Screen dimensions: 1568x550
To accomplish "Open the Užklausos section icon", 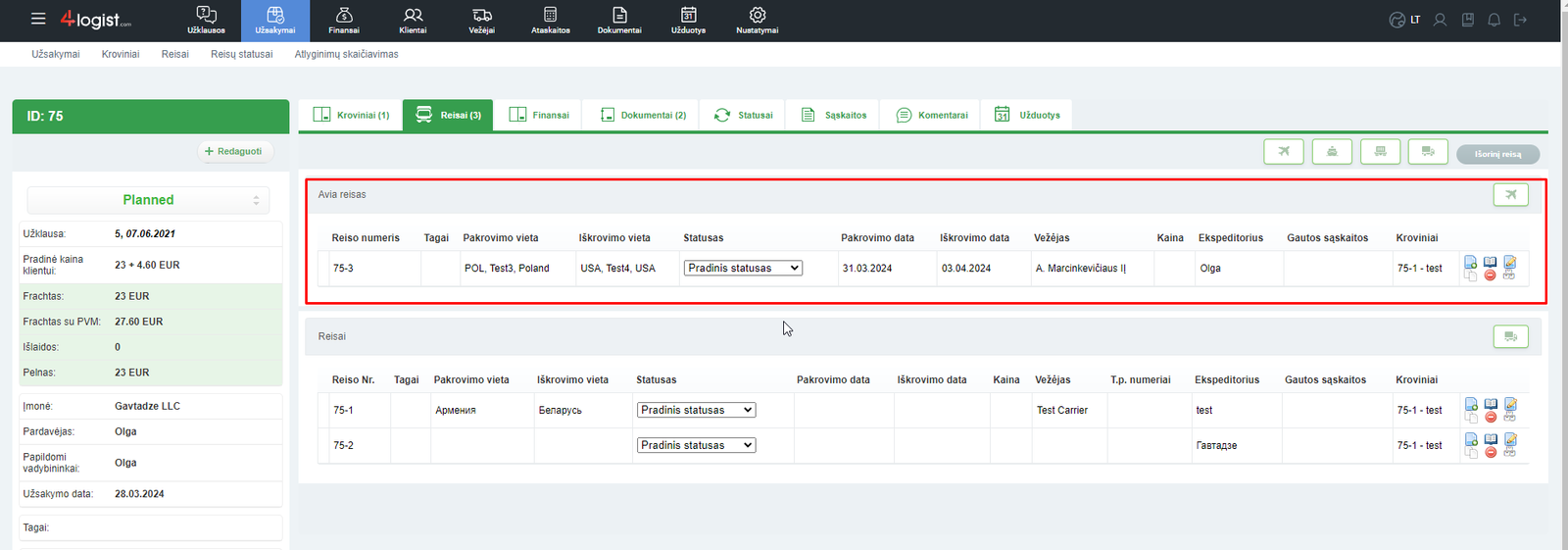I will point(206,21).
